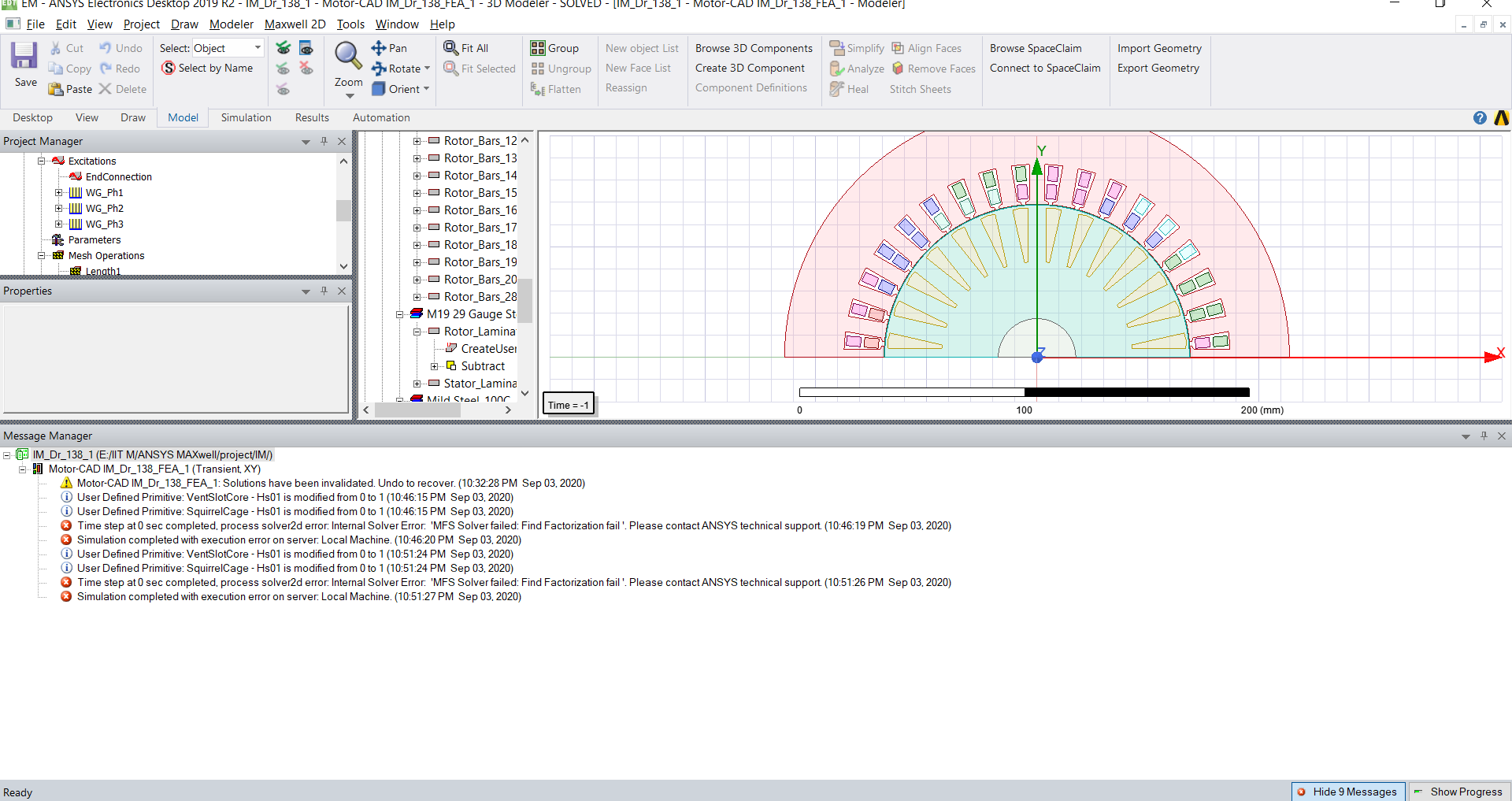This screenshot has width=1512, height=801.
Task: Expand the WG_Ph3 tree node
Action: (58, 224)
